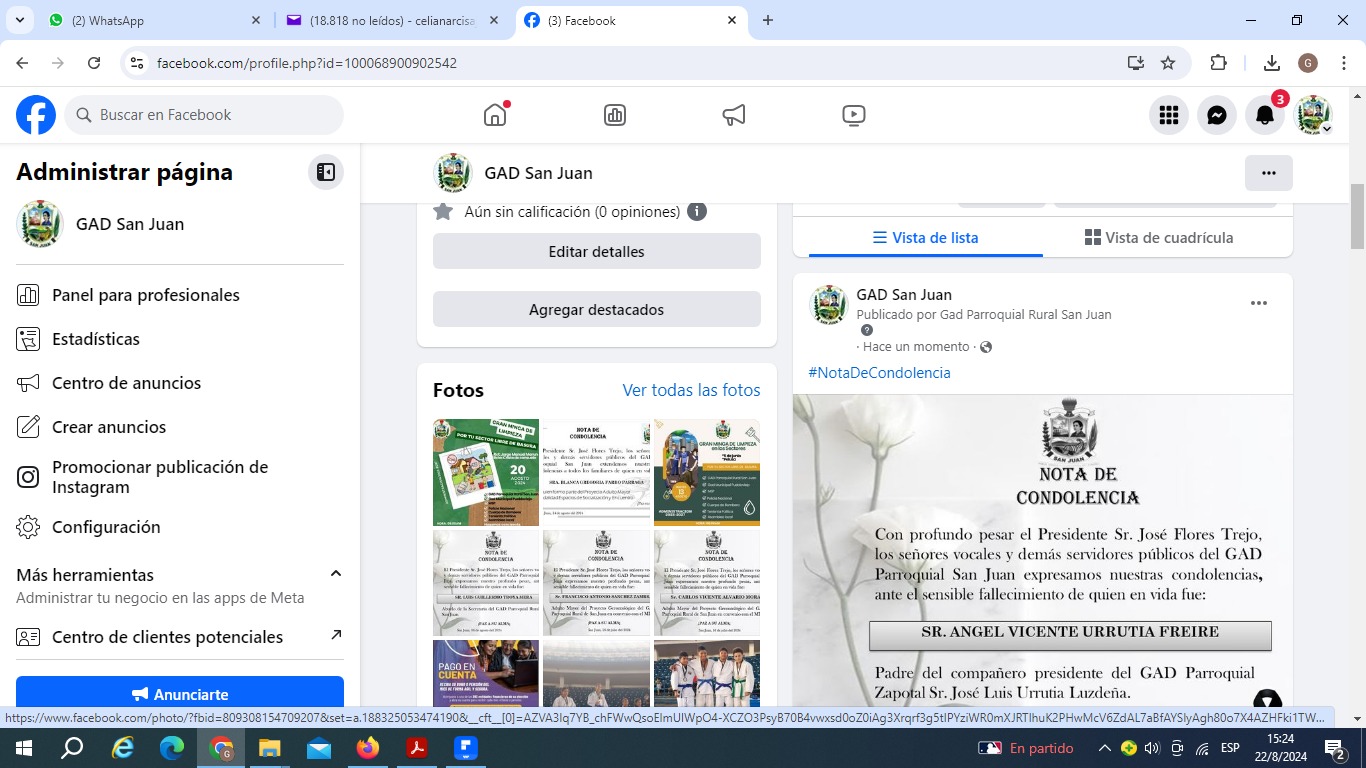Image resolution: width=1366 pixels, height=768 pixels.
Task: Open notifications bell icon
Action: click(x=1265, y=115)
